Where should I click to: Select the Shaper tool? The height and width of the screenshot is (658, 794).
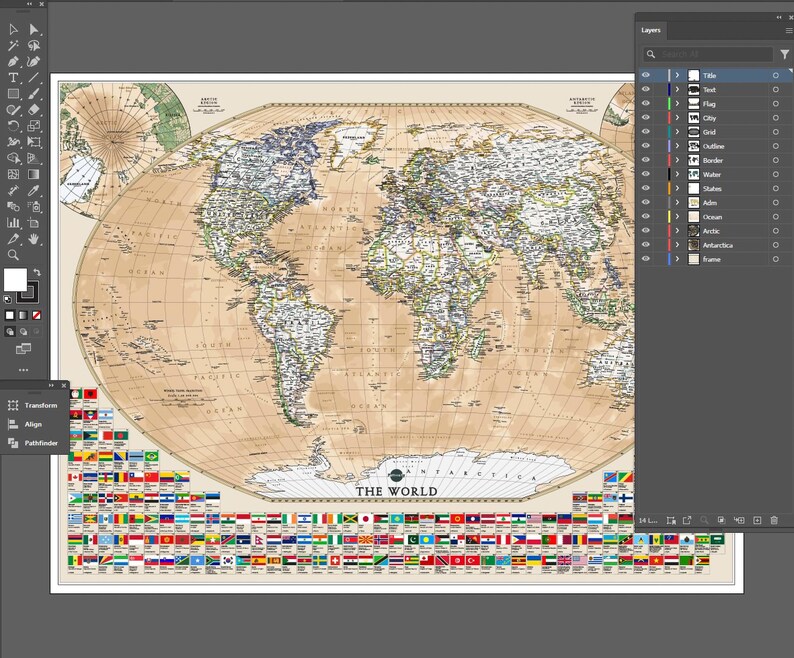(x=13, y=110)
